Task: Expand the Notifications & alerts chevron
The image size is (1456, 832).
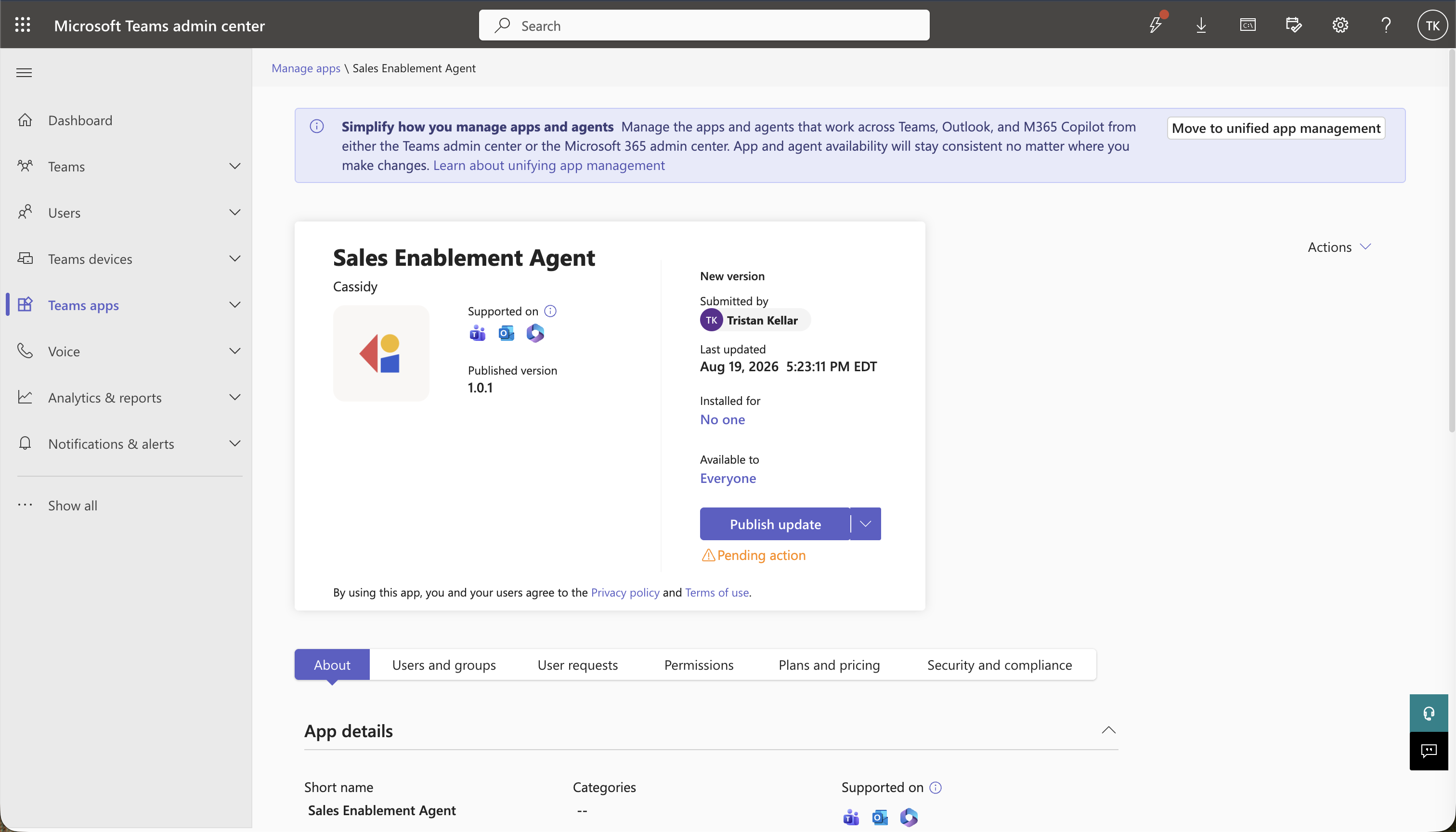Action: (235, 443)
